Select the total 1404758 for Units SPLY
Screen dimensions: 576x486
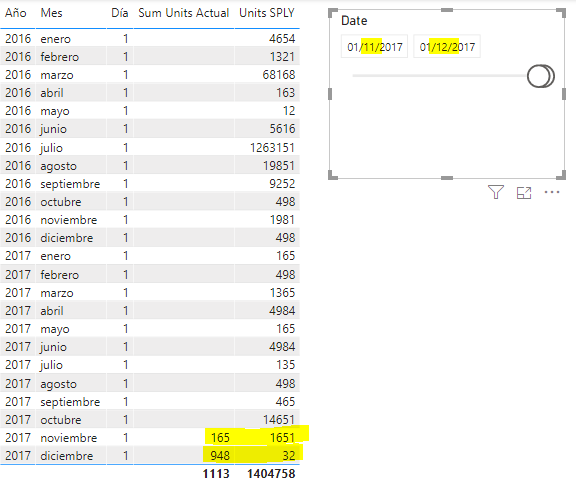click(x=271, y=474)
